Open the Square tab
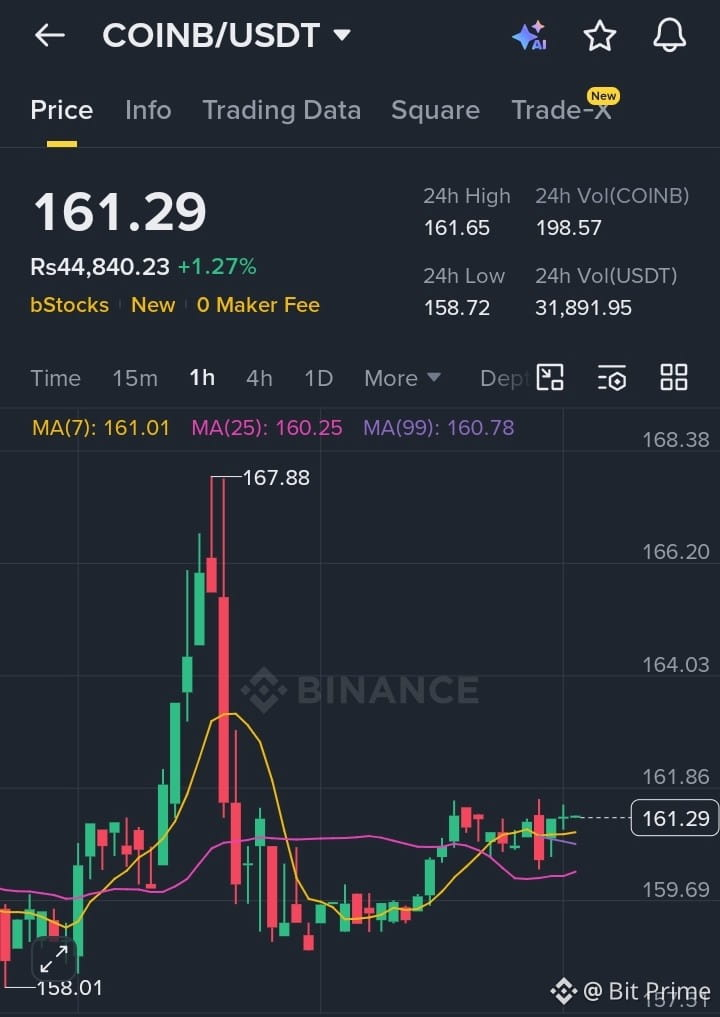This screenshot has width=720, height=1017. coord(435,110)
